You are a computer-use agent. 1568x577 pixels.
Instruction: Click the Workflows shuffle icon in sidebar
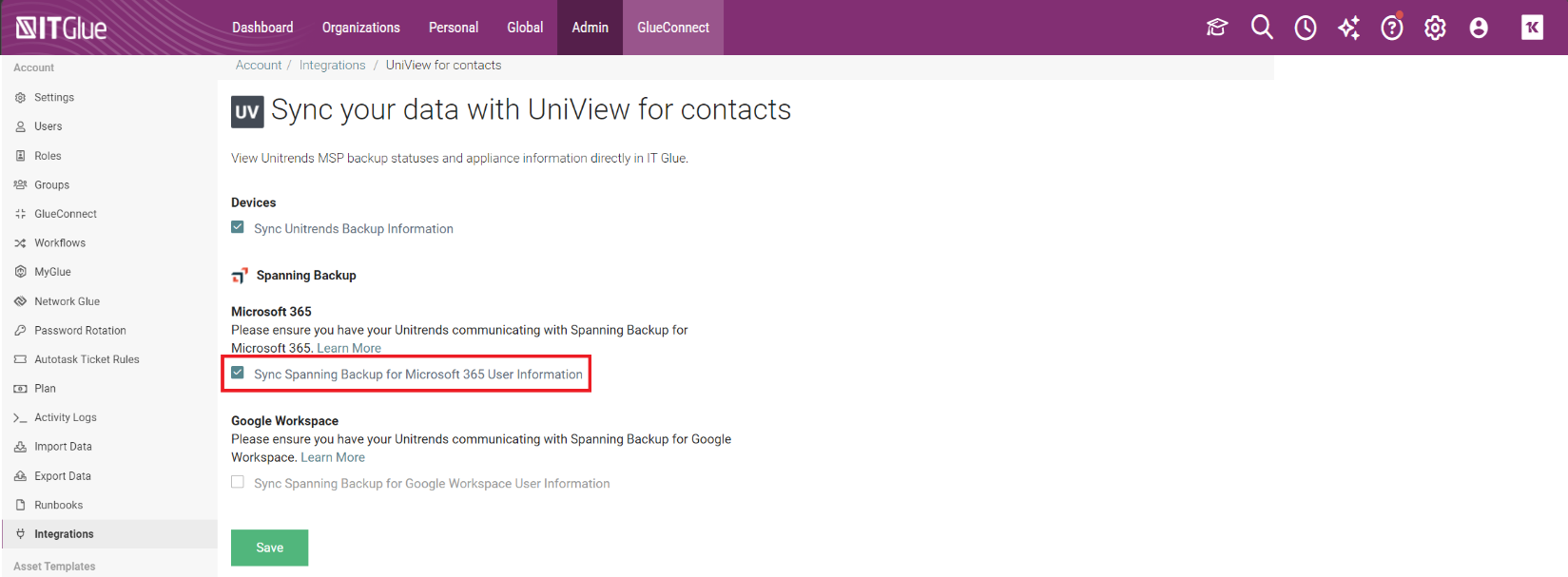tap(20, 243)
